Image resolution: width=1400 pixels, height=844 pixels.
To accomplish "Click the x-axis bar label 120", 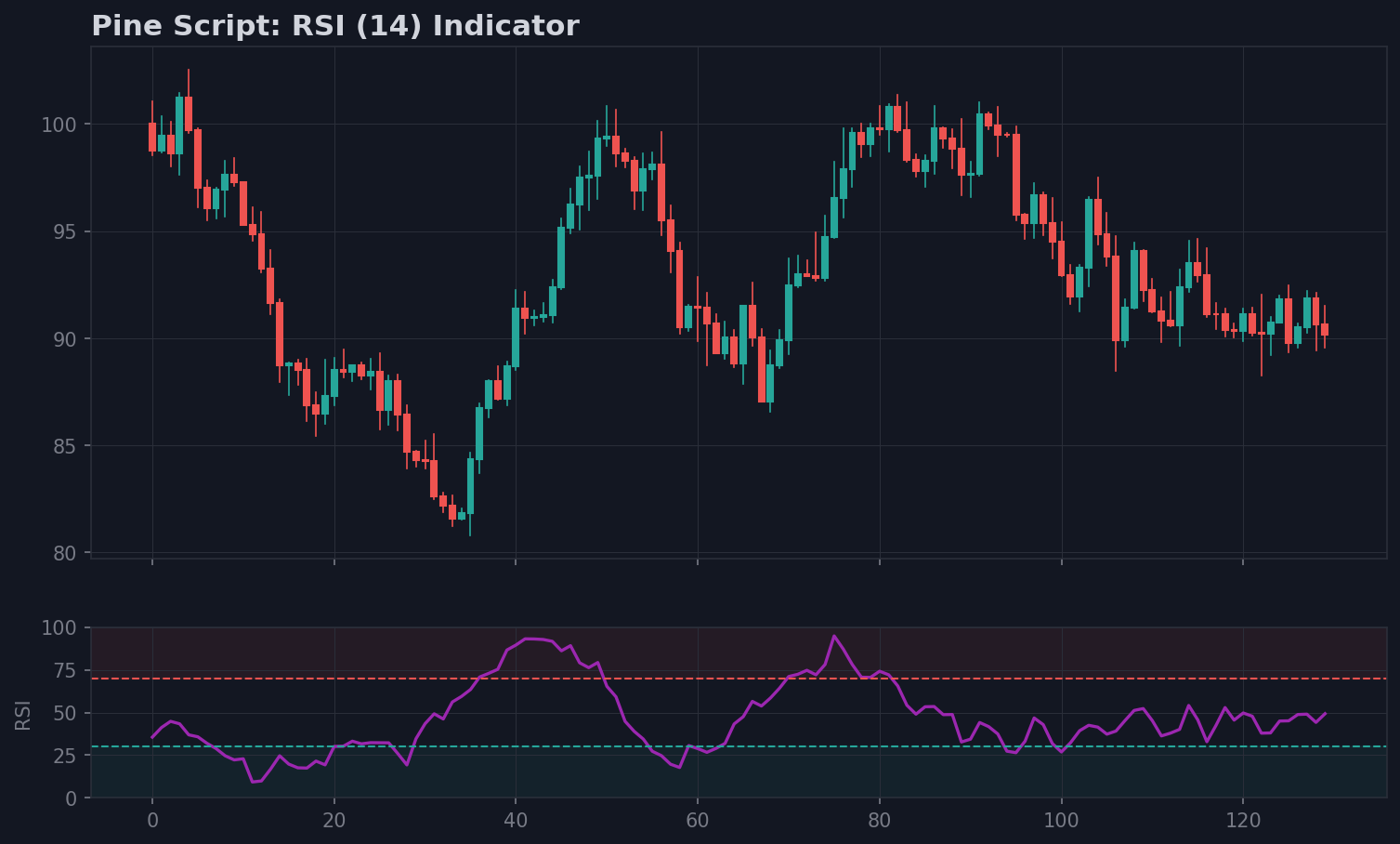I will tap(1243, 821).
